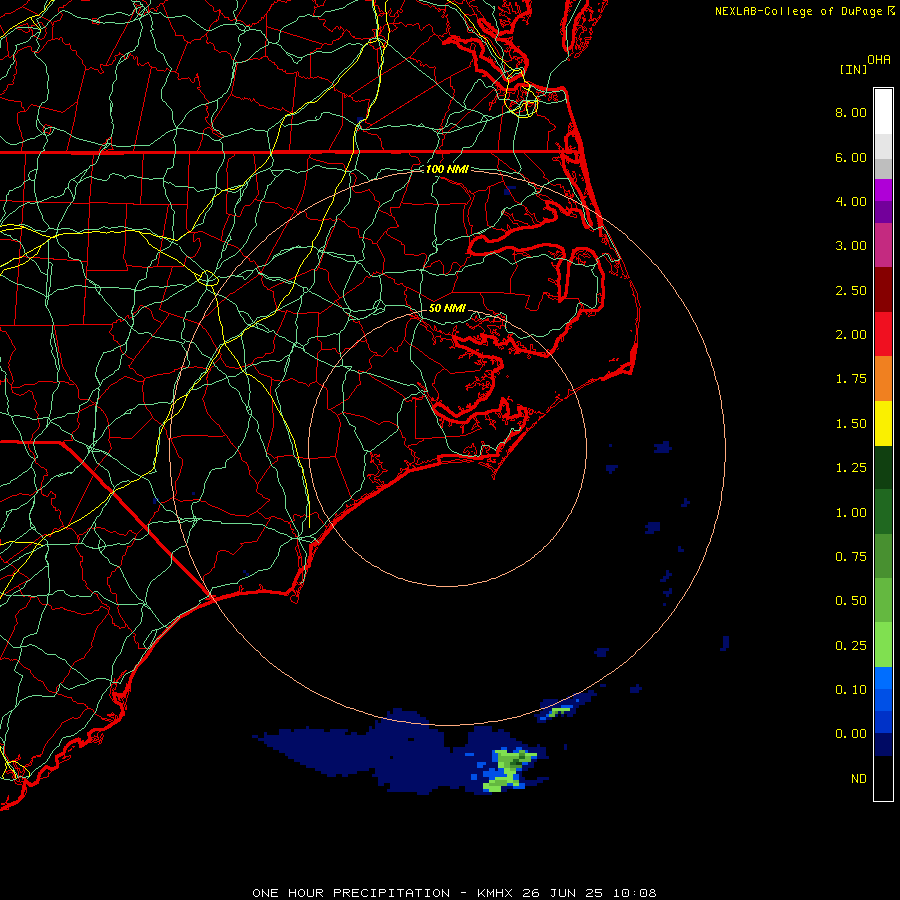
Task: Click the ONE HOUR PRECIPITATION title text
Action: pyautogui.click(x=351, y=893)
